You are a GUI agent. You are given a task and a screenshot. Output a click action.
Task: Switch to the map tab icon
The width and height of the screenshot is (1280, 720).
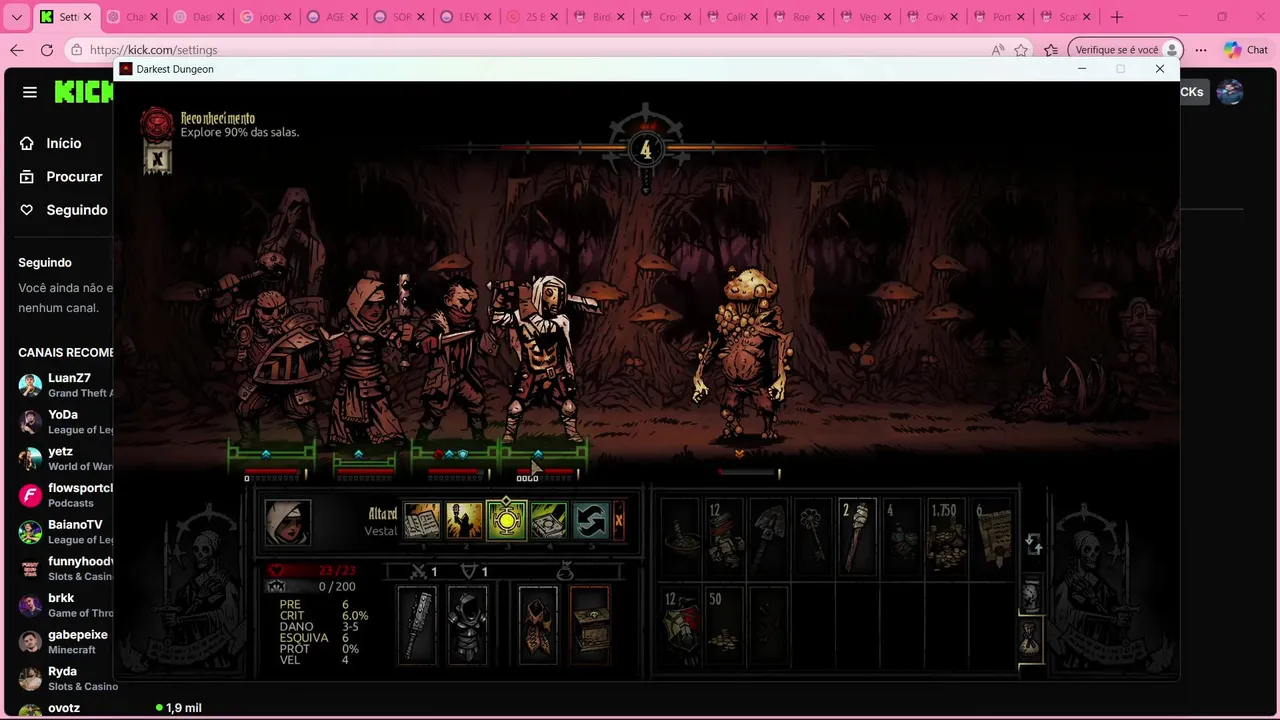[1031, 595]
